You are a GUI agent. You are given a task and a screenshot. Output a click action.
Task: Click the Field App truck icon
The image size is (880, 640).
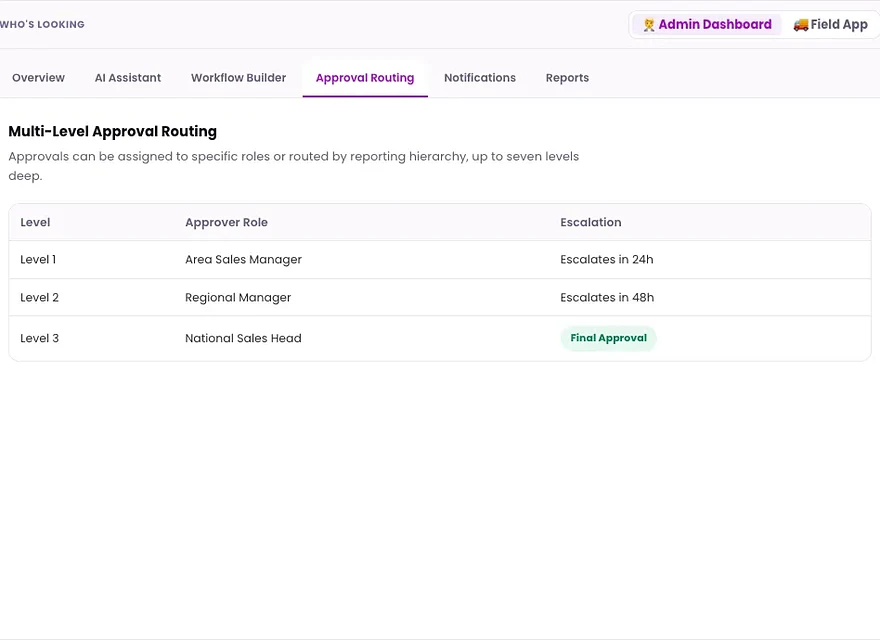[801, 25]
